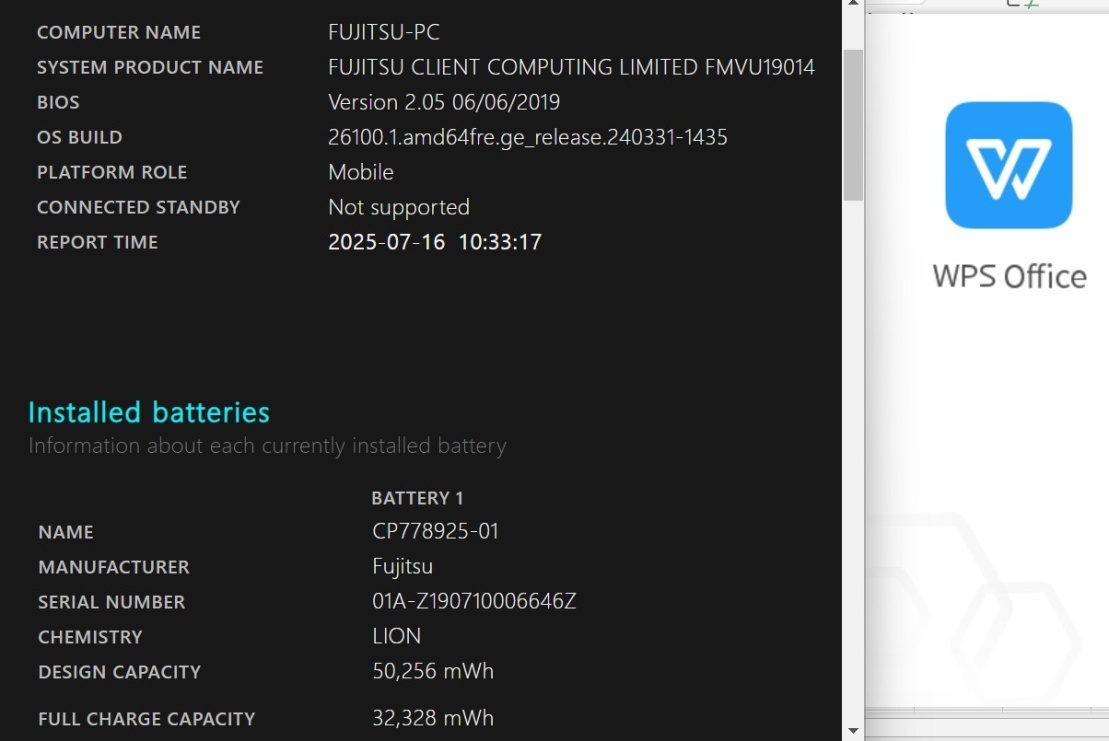Click the 32,328 mWh full charge value
Image resolution: width=1109 pixels, height=741 pixels.
[433, 718]
